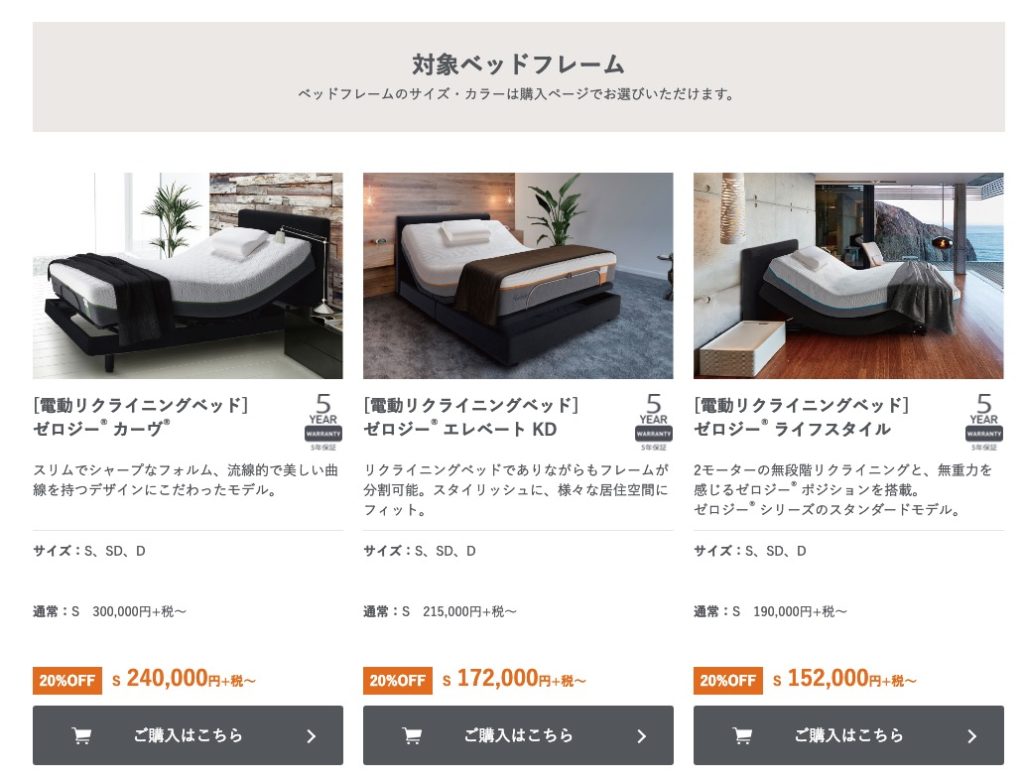Click the 5 Year Warranty badge for Curve

tap(323, 422)
